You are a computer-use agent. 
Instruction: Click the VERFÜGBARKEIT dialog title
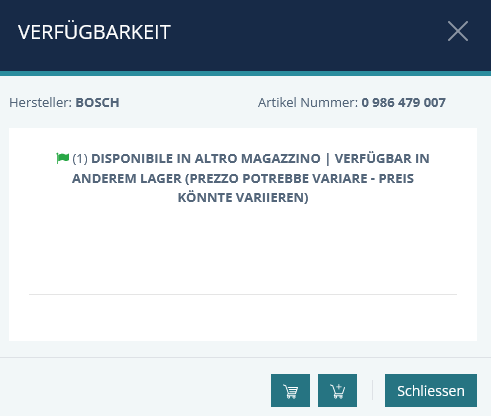[x=94, y=32]
